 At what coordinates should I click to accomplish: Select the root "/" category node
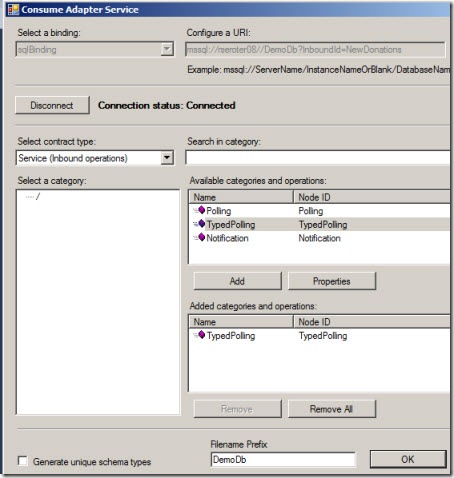click(38, 197)
